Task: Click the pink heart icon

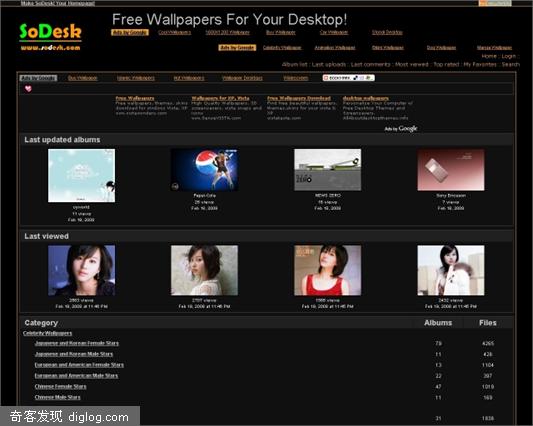Action: point(28,88)
